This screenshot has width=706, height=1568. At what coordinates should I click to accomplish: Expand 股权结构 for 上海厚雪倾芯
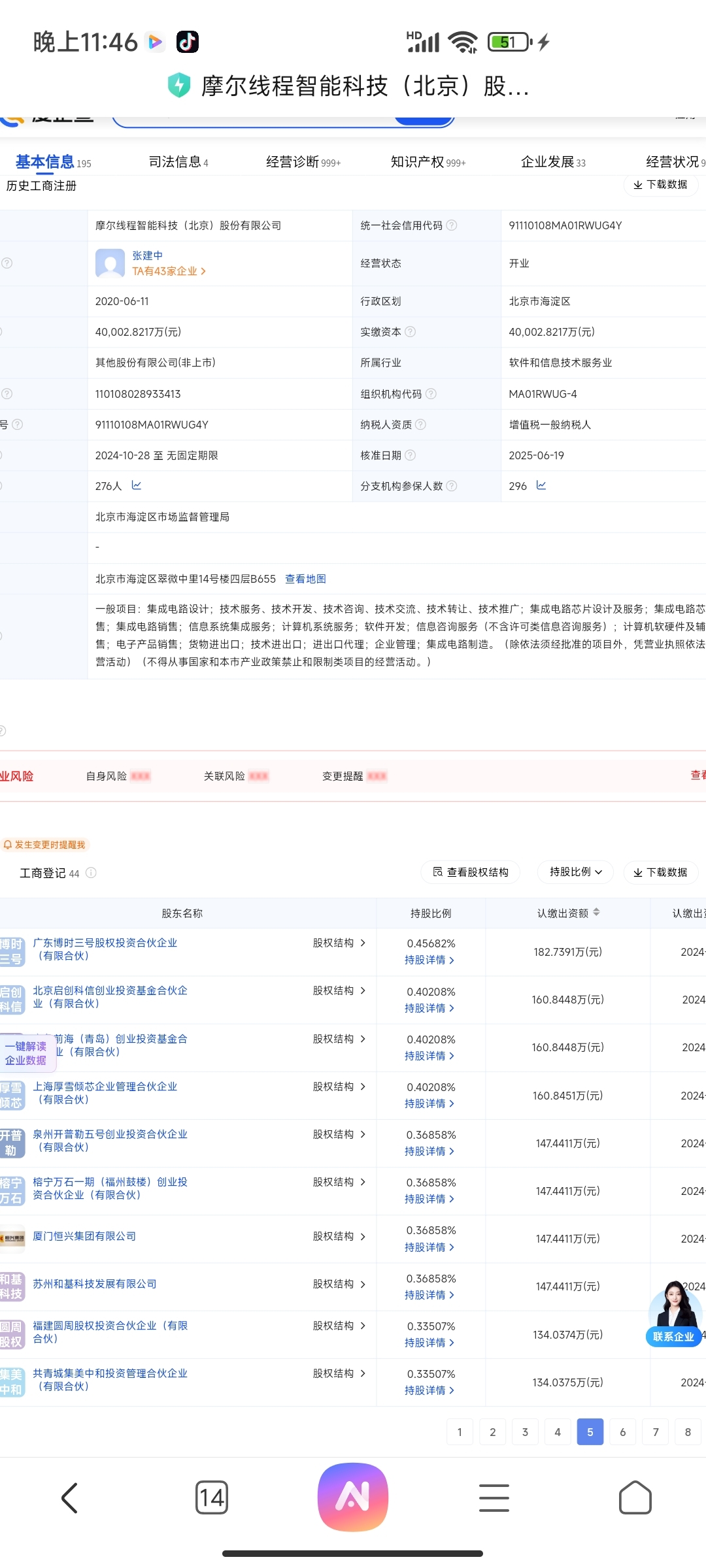coord(339,1086)
